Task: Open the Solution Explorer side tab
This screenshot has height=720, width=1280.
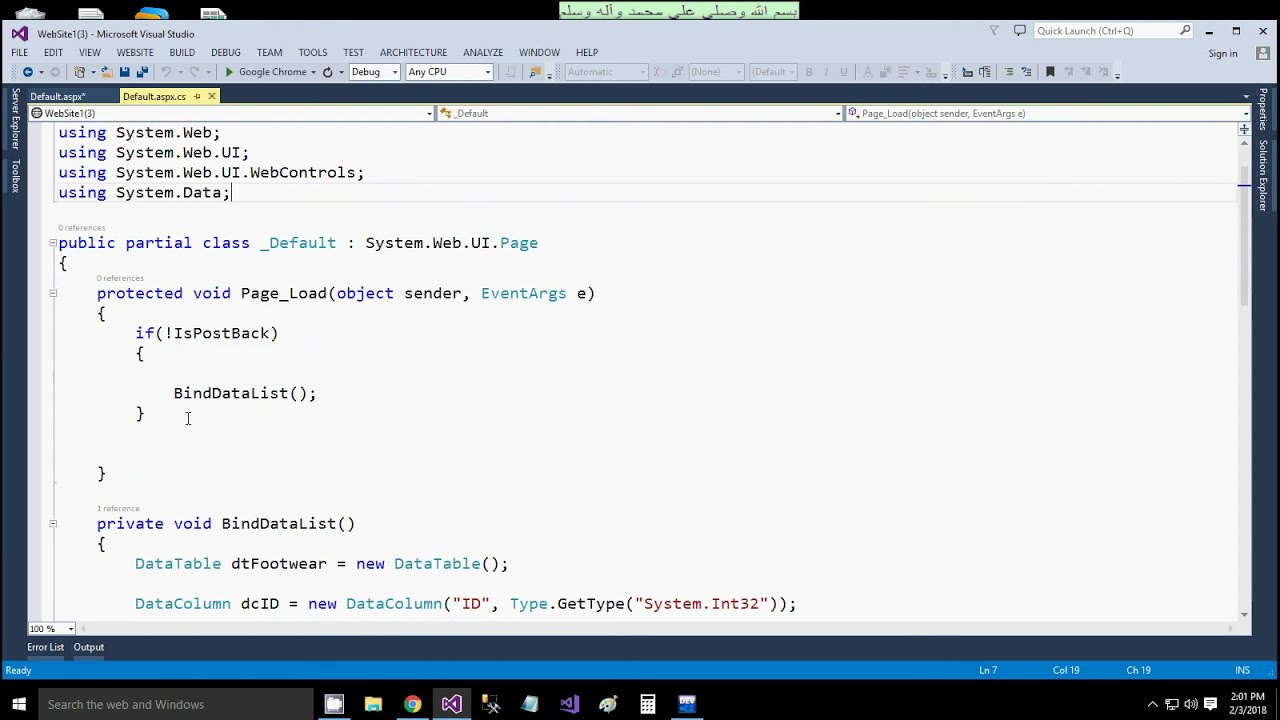Action: tap(1263, 175)
